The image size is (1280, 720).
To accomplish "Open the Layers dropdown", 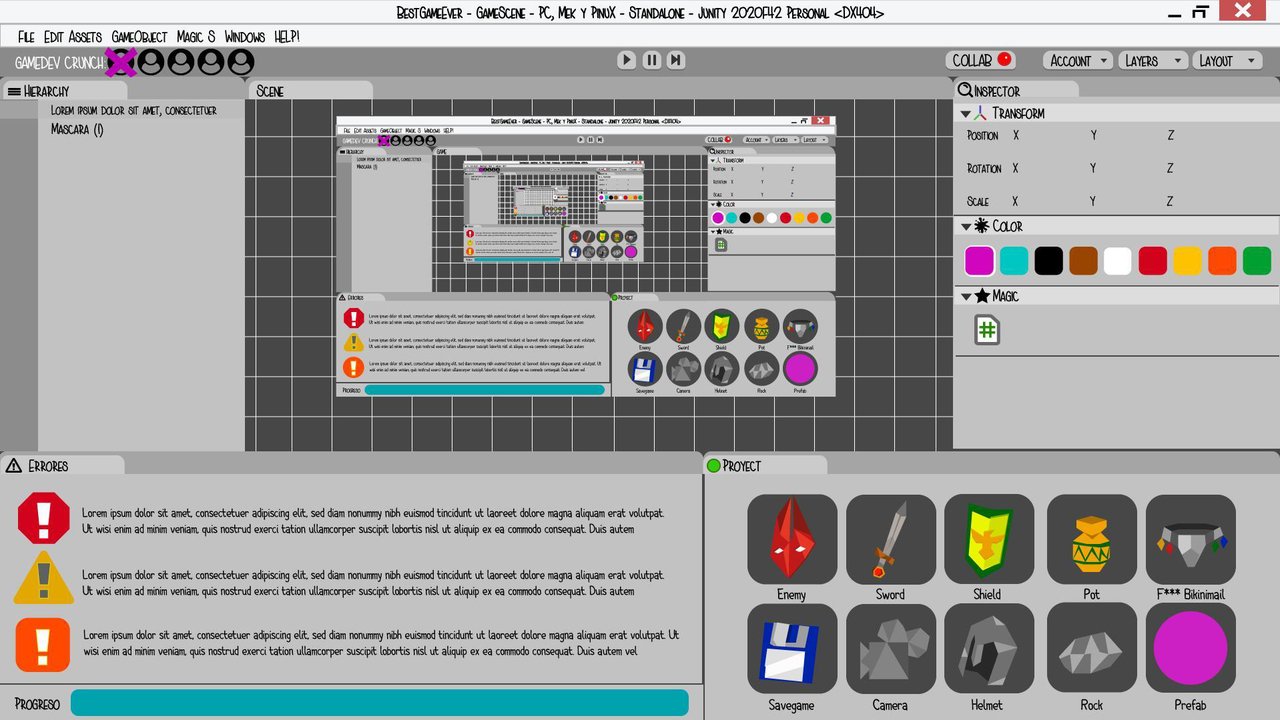I will [x=1153, y=61].
